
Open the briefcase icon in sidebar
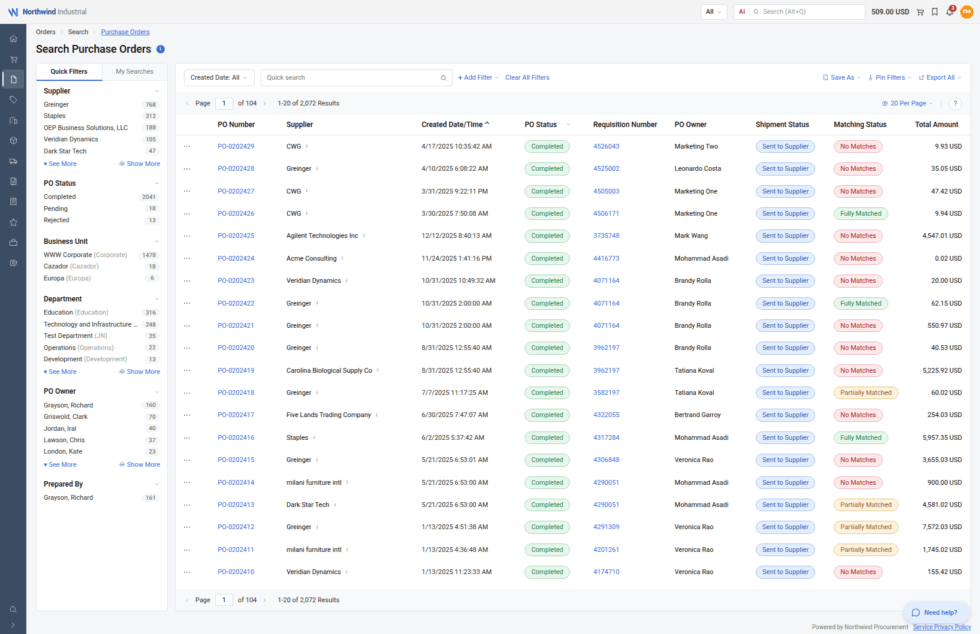click(13, 243)
